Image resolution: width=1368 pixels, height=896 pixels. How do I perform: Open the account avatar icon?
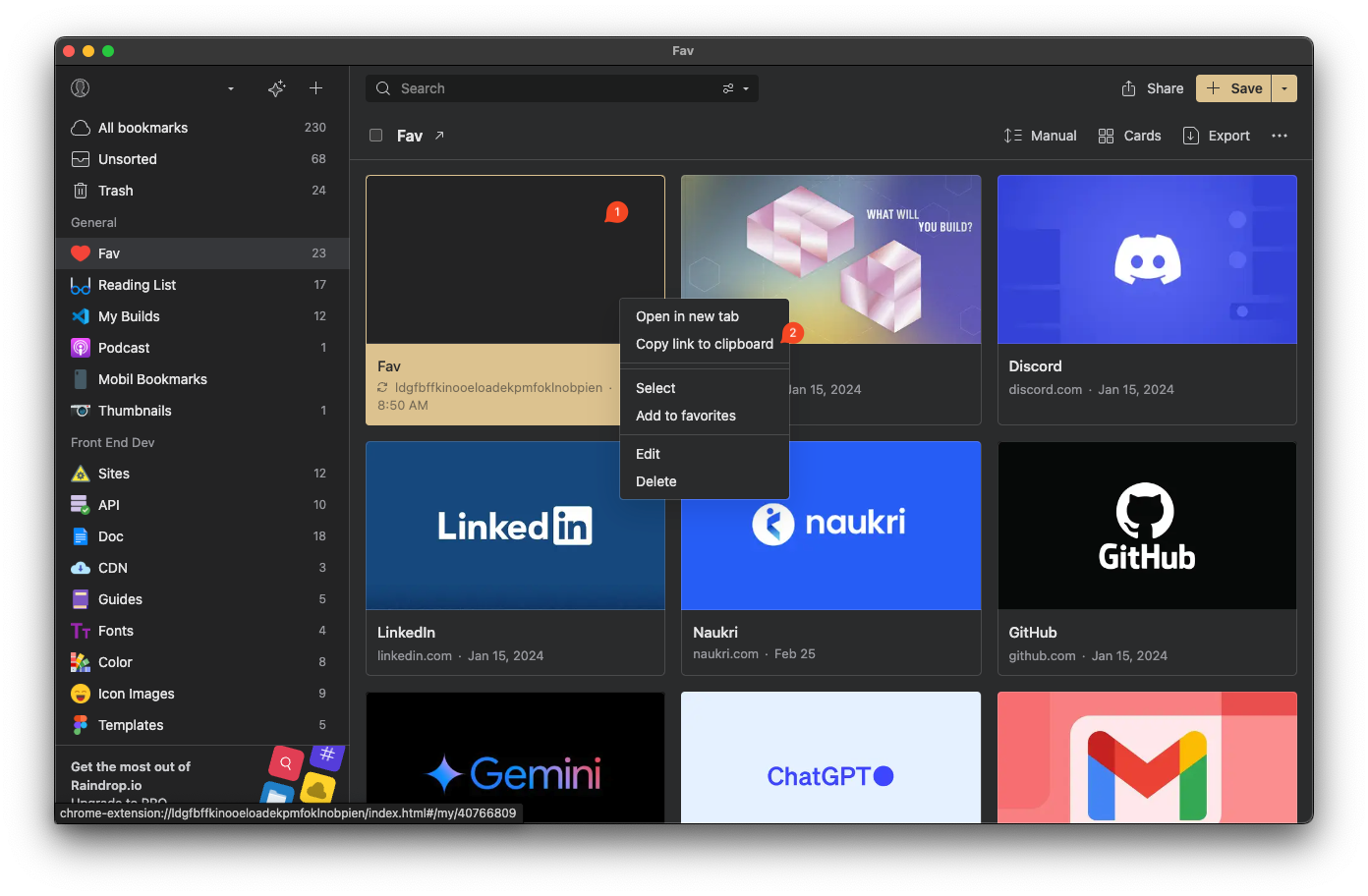pyautogui.click(x=81, y=88)
